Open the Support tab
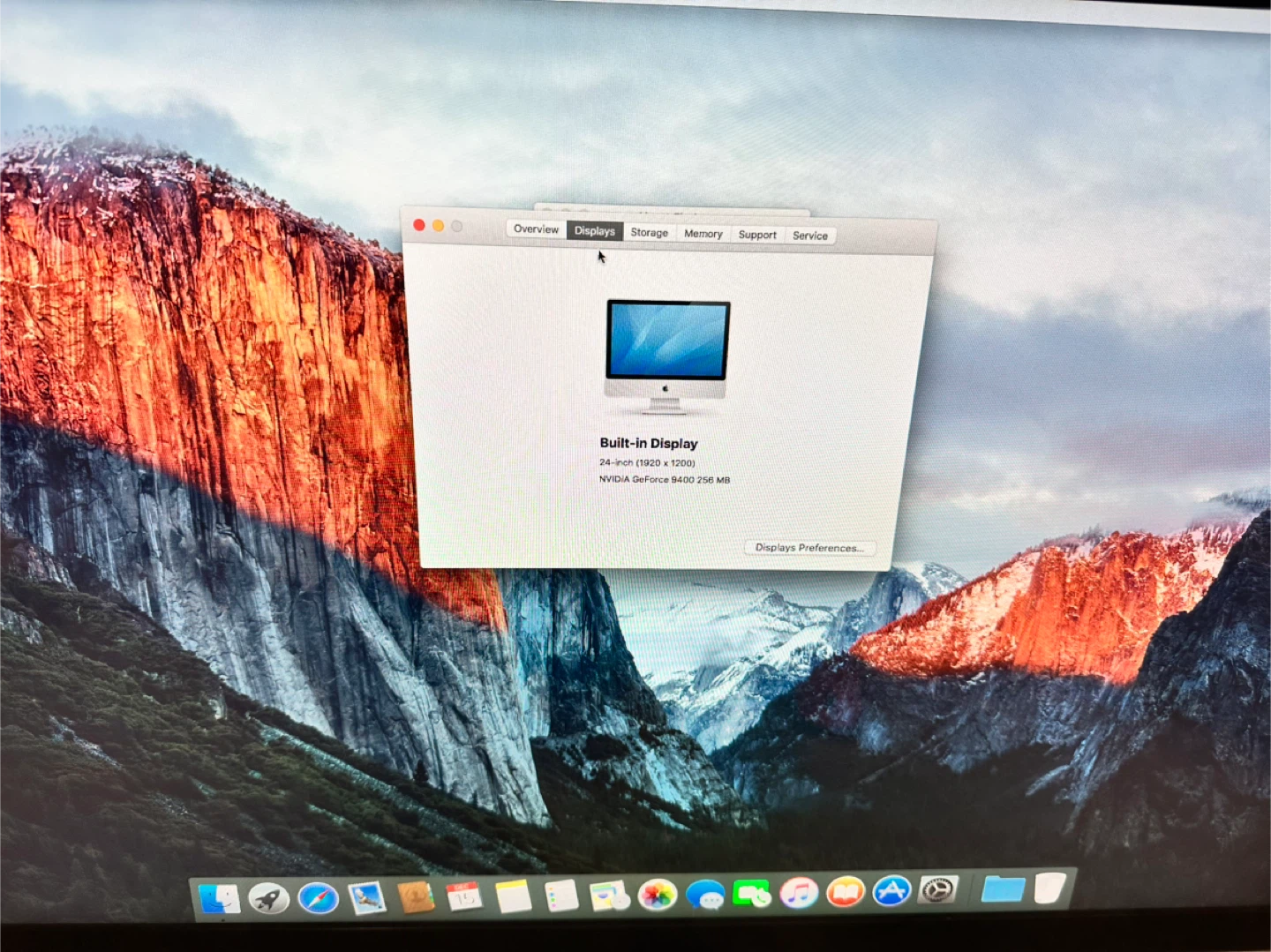The width and height of the screenshot is (1271, 952). 757,235
